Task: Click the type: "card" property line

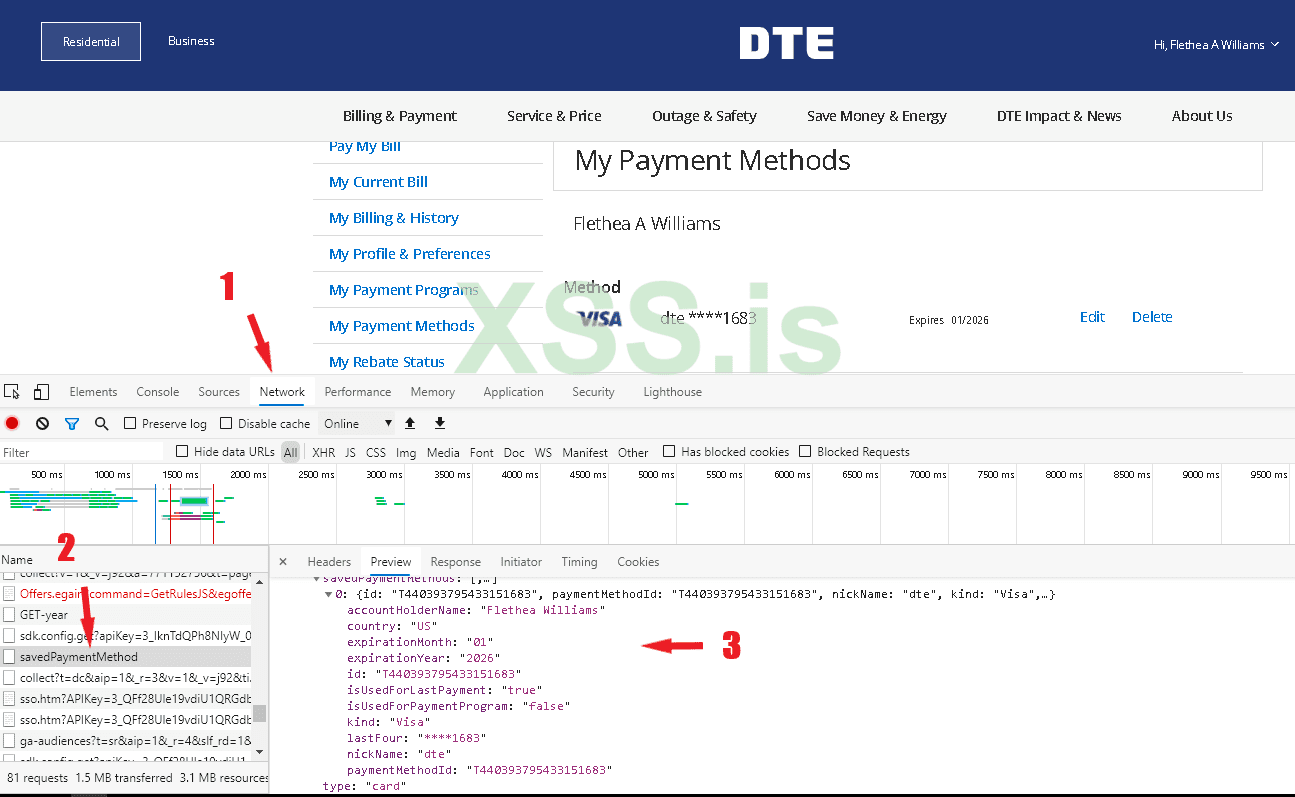Action: point(364,786)
